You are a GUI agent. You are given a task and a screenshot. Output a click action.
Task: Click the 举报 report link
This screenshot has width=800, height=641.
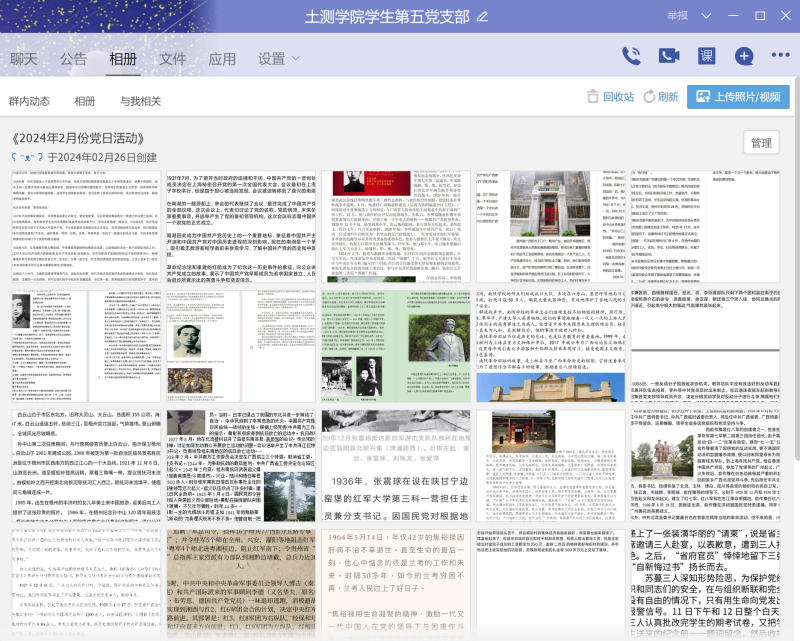[x=677, y=17]
